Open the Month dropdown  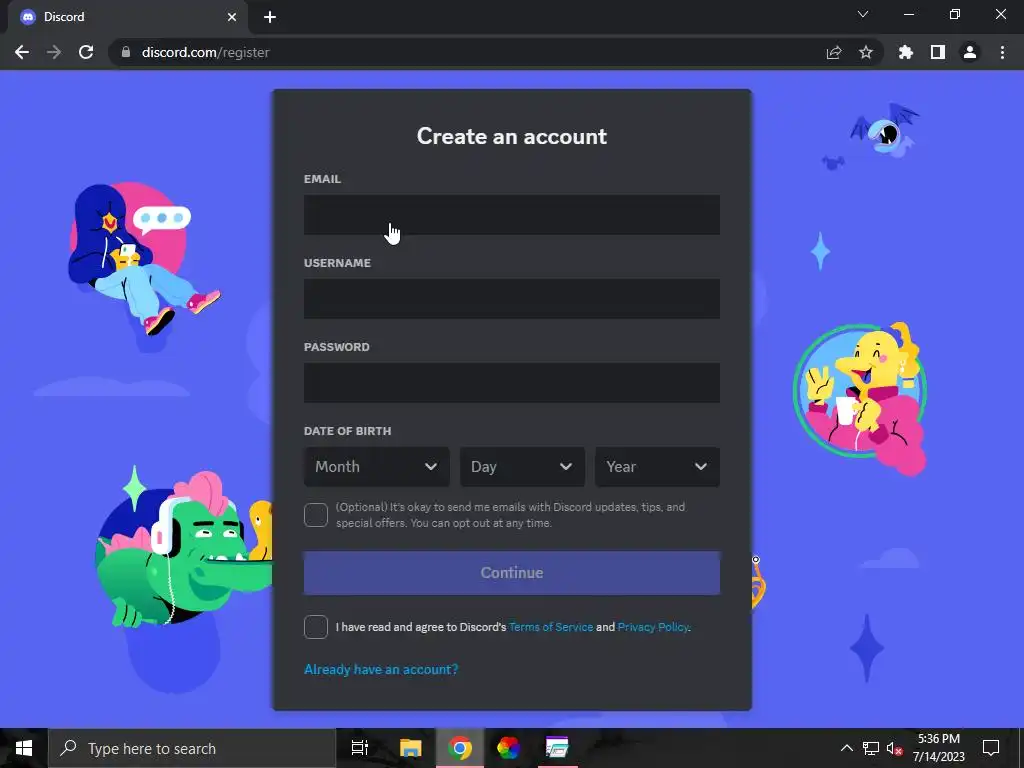tap(376, 467)
